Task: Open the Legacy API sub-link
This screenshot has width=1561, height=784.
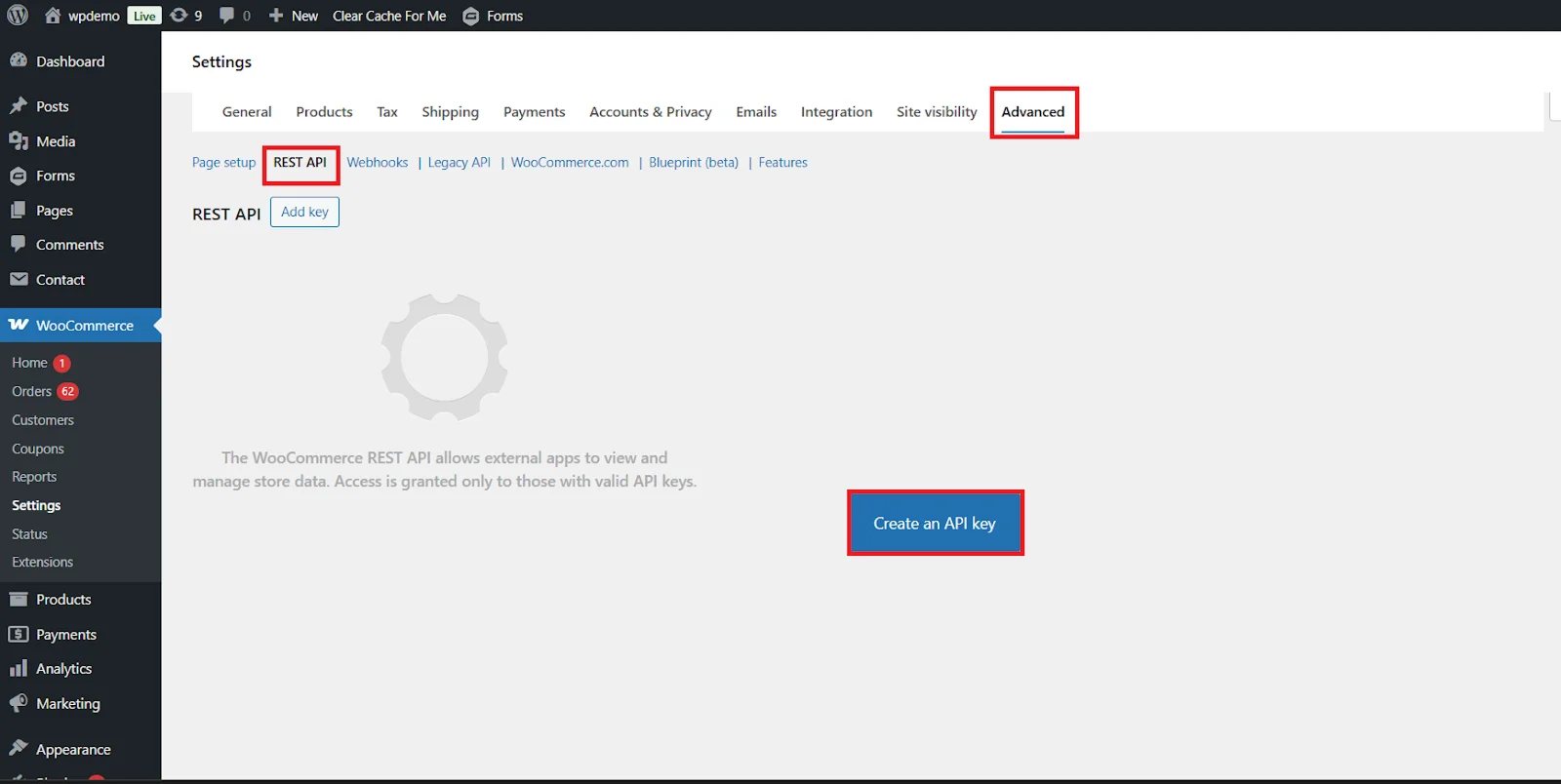Action: [x=460, y=162]
